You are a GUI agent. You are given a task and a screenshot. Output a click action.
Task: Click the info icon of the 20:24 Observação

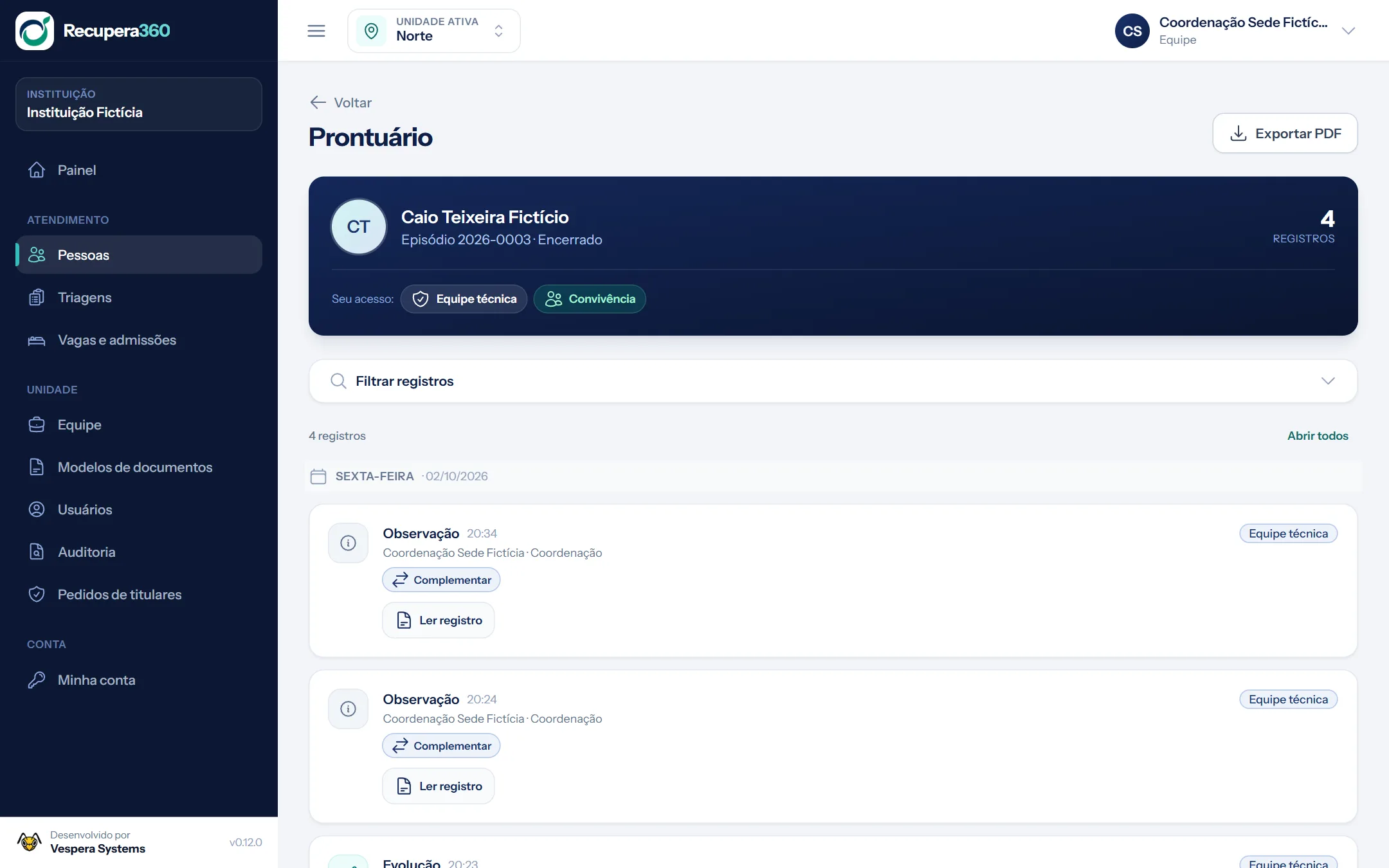pos(349,709)
